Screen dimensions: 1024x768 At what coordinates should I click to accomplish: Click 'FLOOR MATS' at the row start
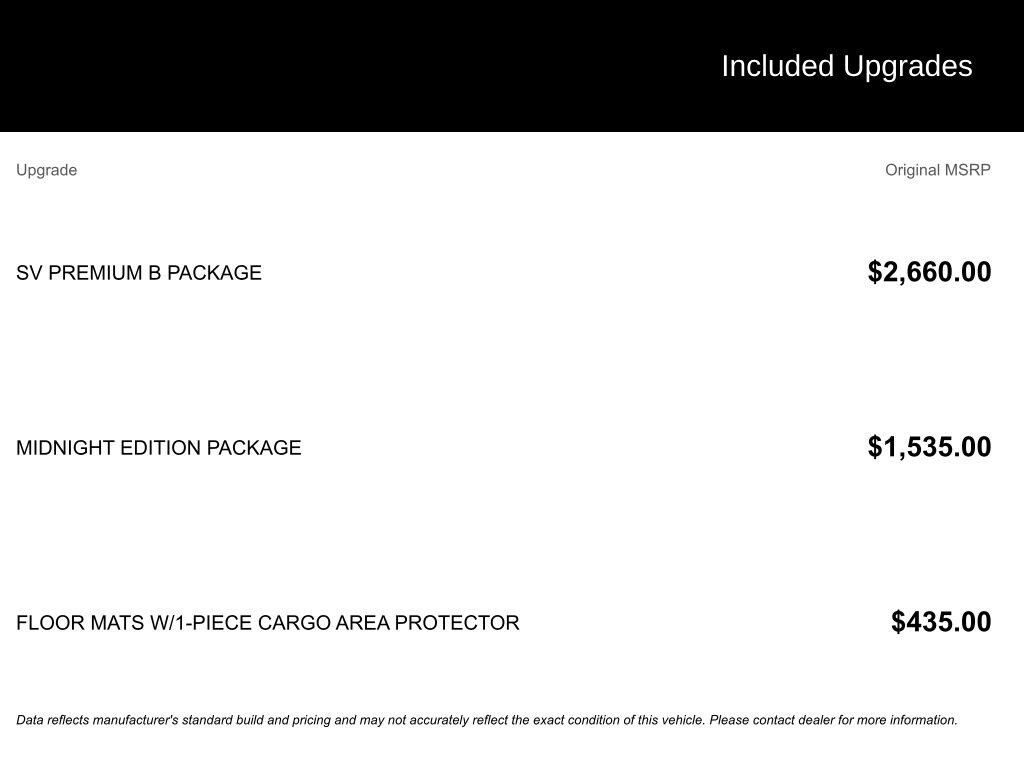click(x=80, y=623)
